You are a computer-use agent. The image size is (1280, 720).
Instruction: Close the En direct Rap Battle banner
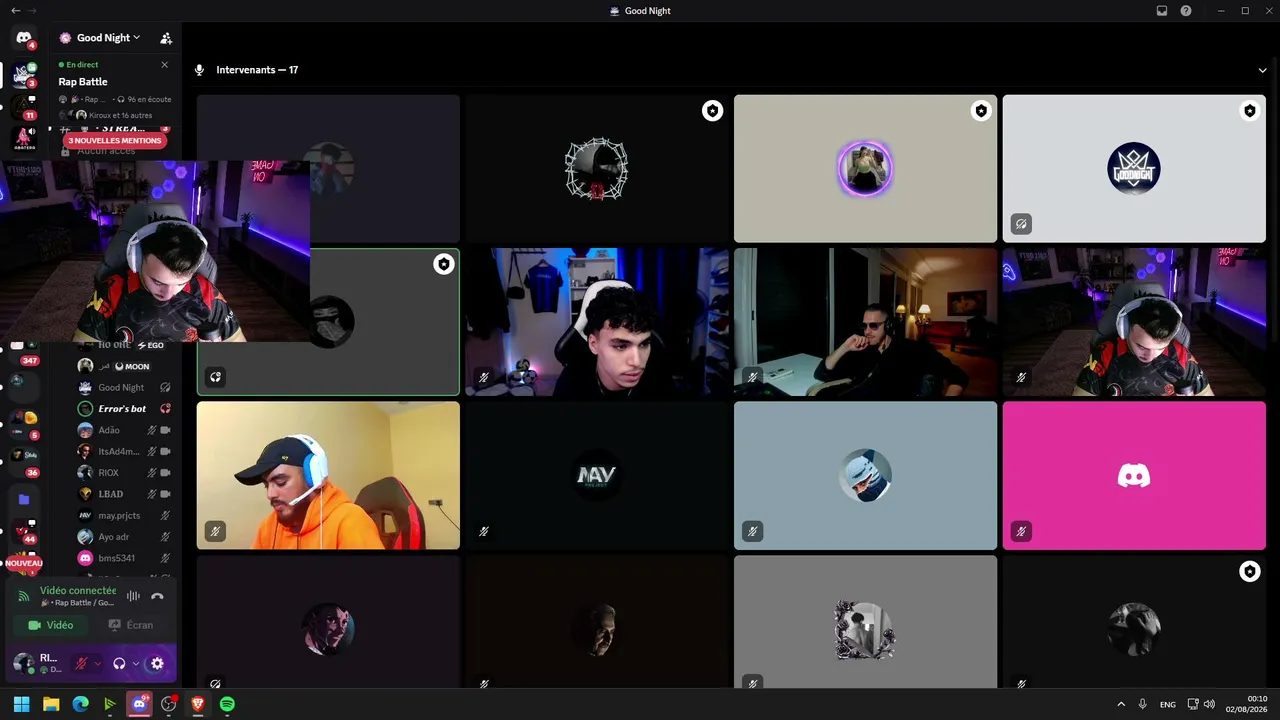tap(165, 64)
